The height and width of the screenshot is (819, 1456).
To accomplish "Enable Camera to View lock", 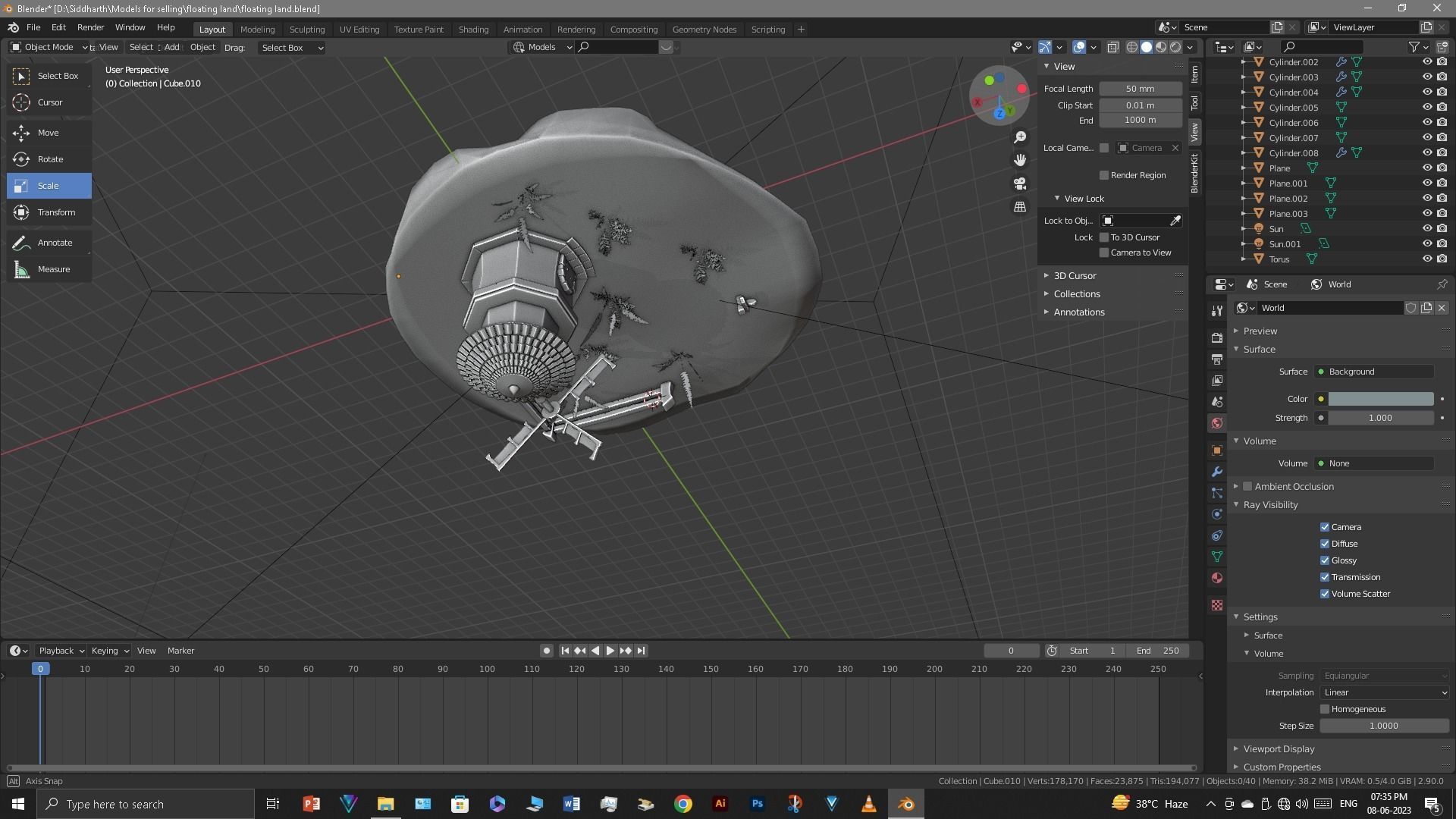I will click(x=1104, y=253).
